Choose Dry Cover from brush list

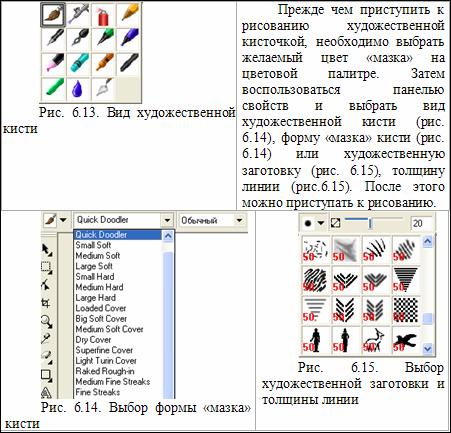click(93, 340)
